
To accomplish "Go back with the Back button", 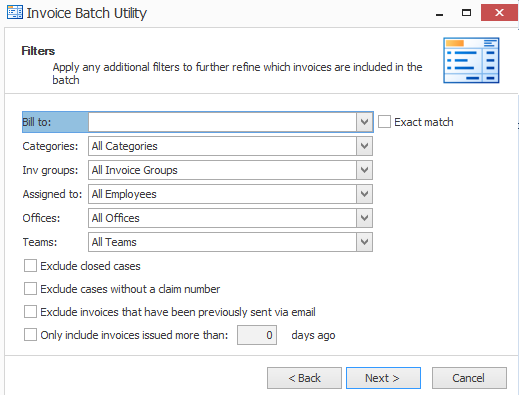I will coord(304,378).
